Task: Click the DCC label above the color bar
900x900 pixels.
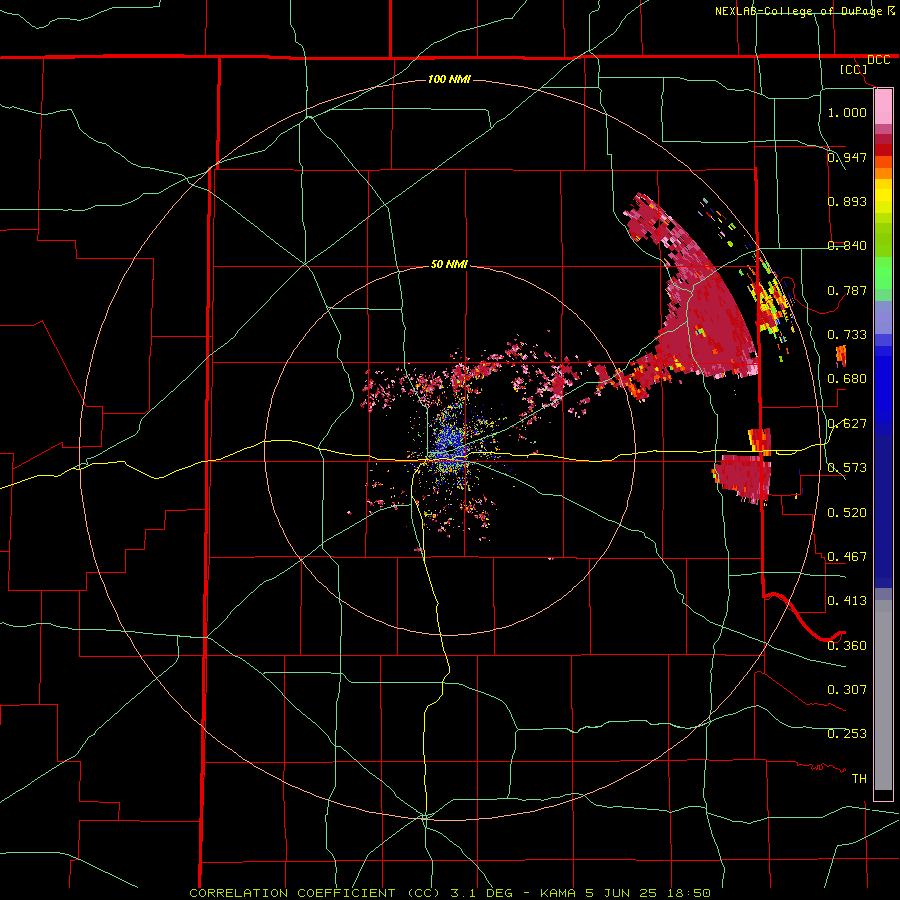Action: [879, 60]
